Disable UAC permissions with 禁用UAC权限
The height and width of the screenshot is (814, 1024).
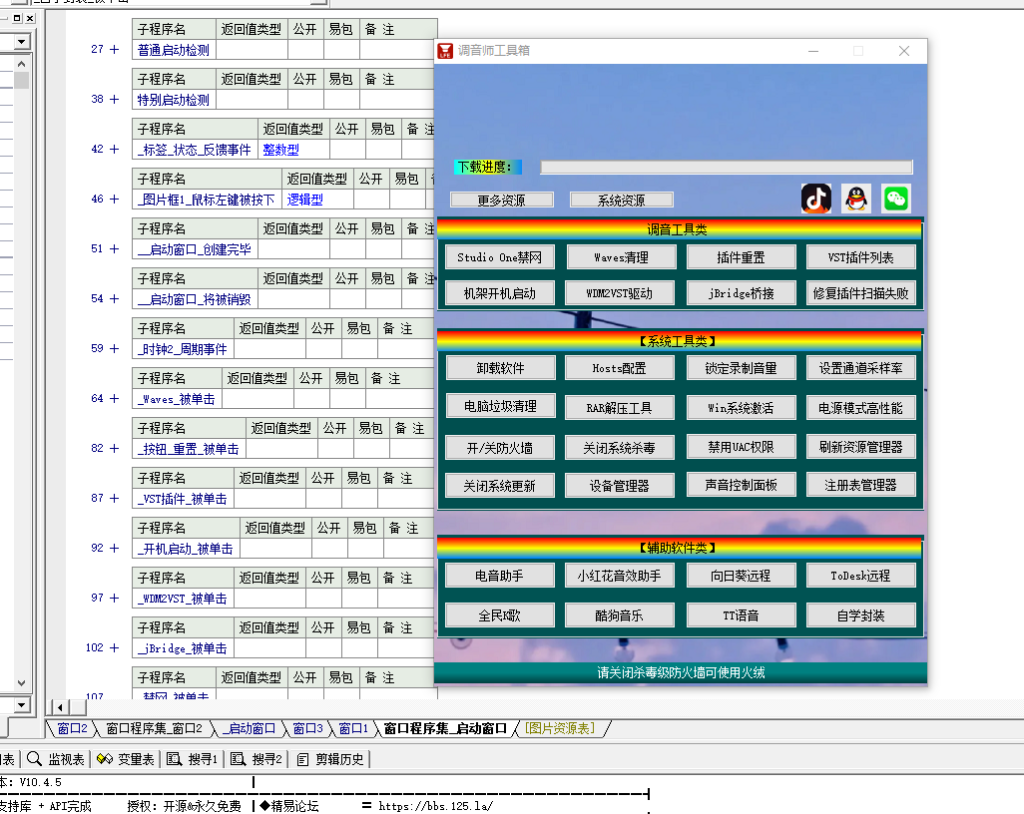pyautogui.click(x=739, y=447)
